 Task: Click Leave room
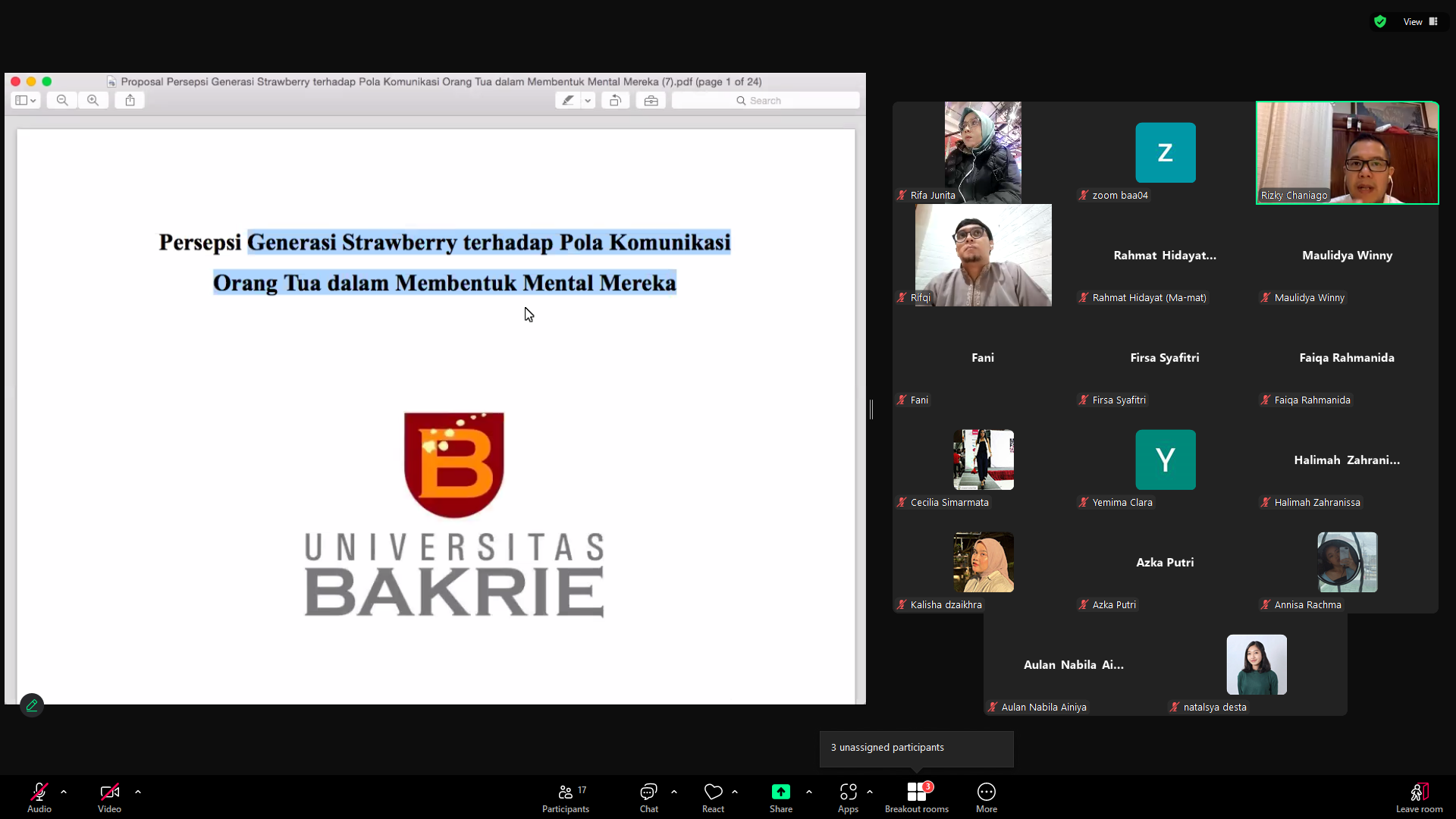click(x=1420, y=797)
